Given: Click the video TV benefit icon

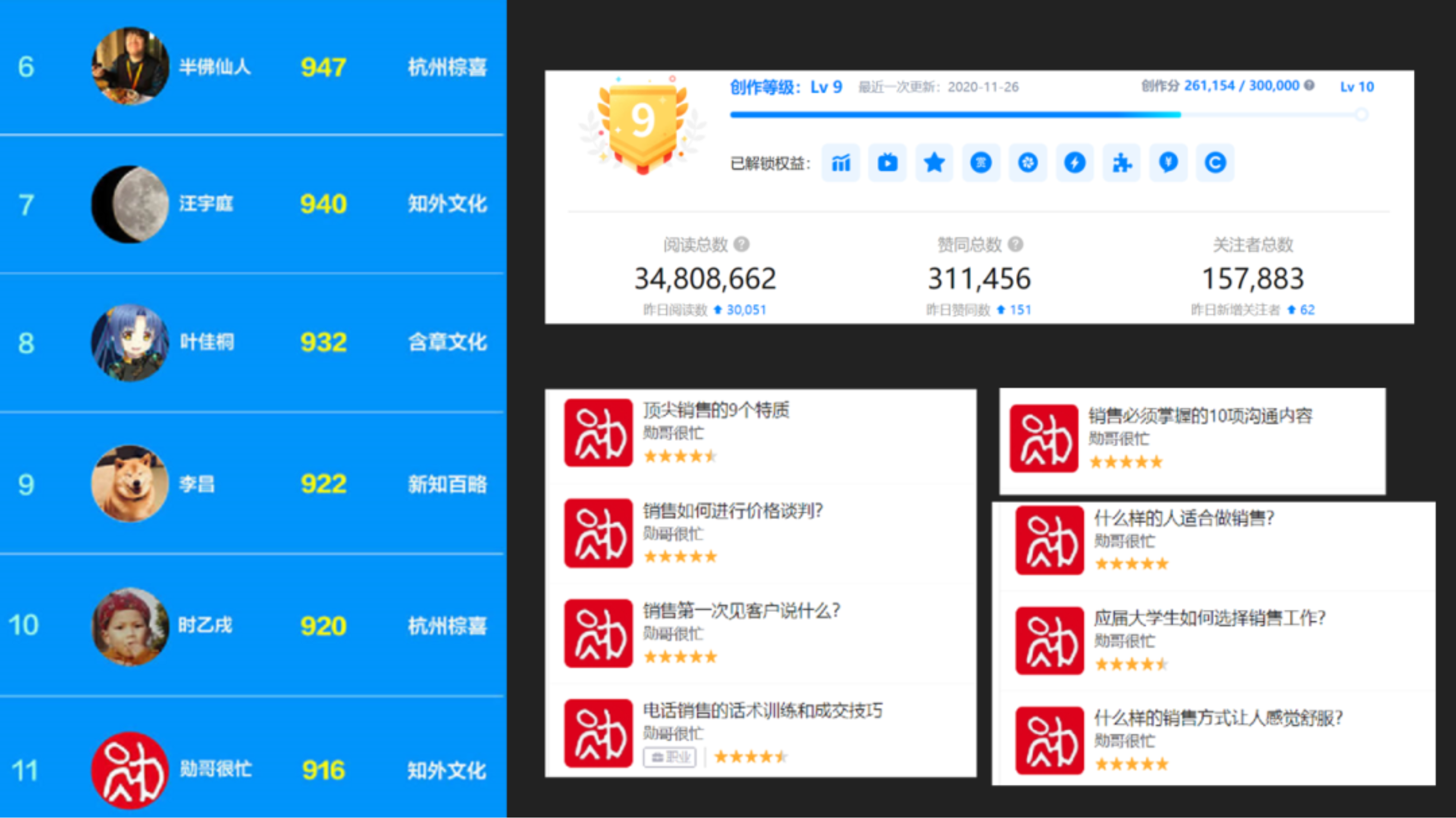Looking at the screenshot, I should 888,163.
